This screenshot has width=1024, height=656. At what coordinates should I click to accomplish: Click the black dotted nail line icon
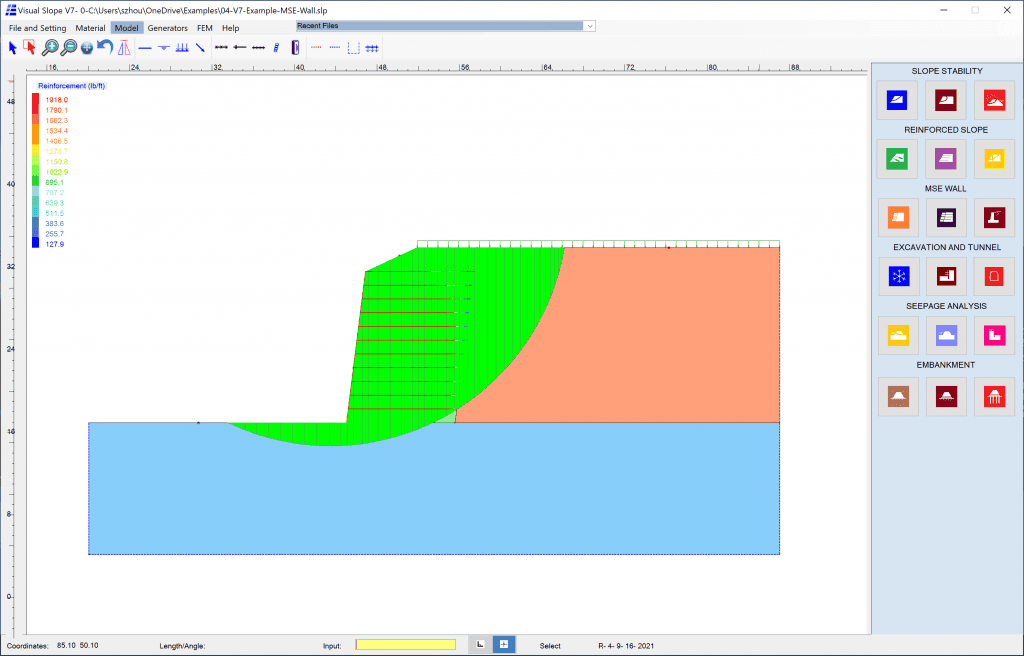[259, 48]
